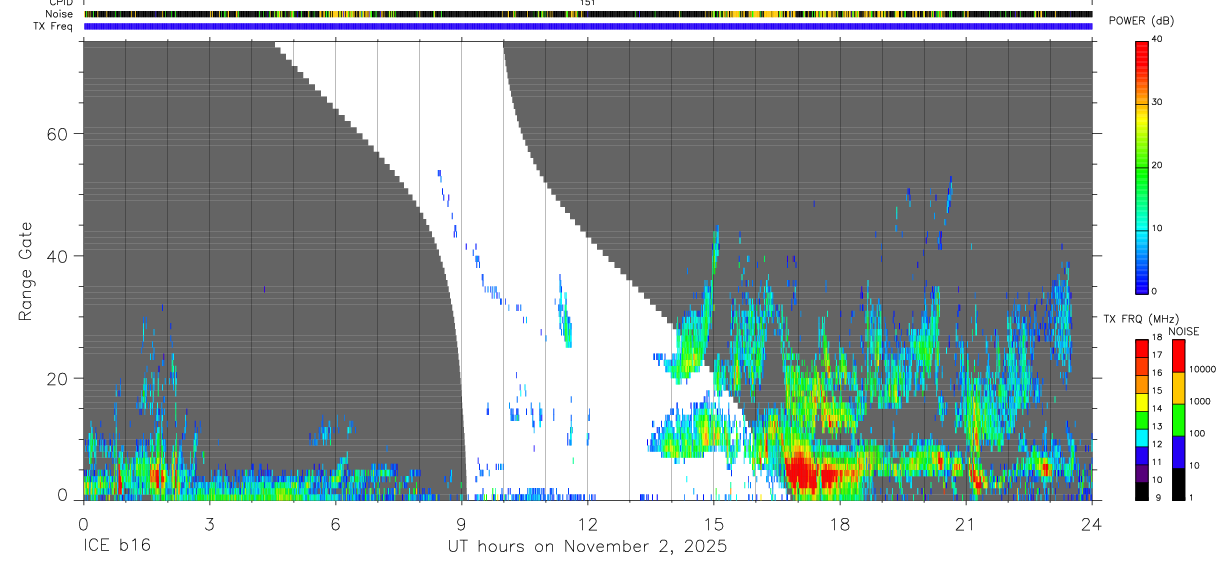The height and width of the screenshot is (567, 1228).
Task: Click the "Range Gate" axis title
Action: 27,272
